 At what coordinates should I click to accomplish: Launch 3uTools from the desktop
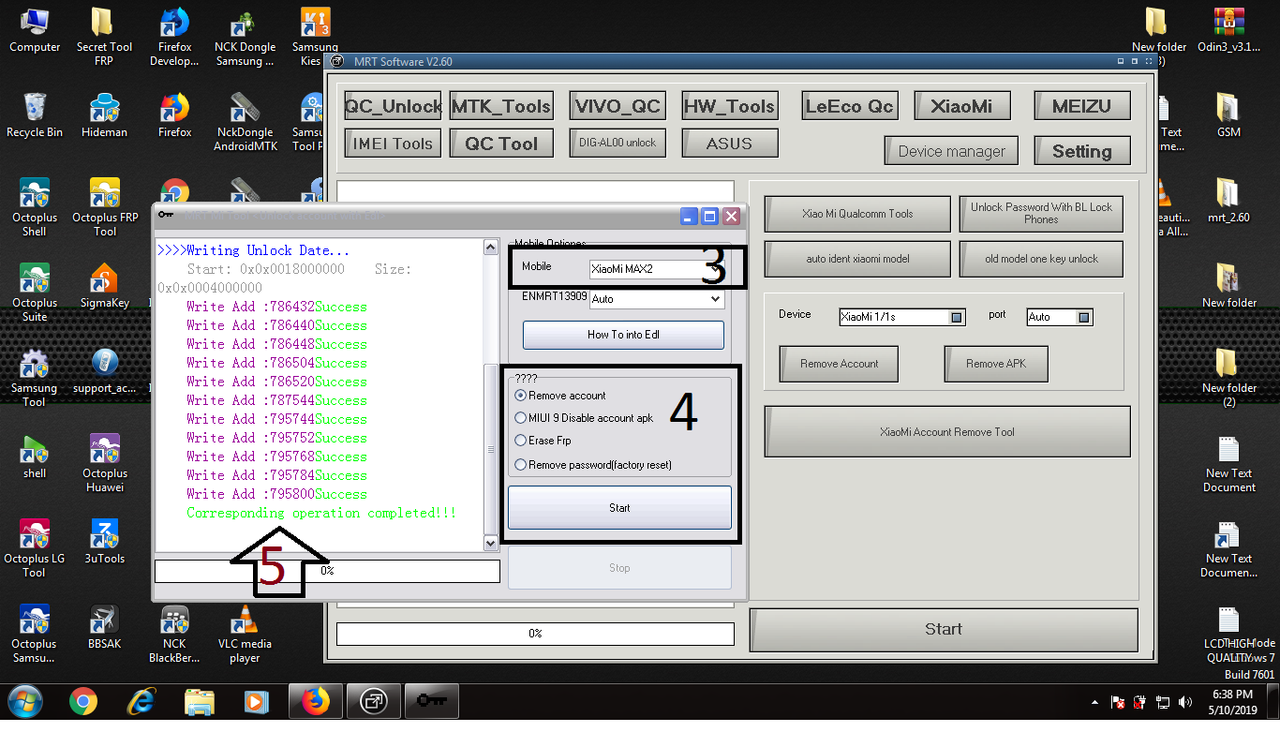(104, 541)
